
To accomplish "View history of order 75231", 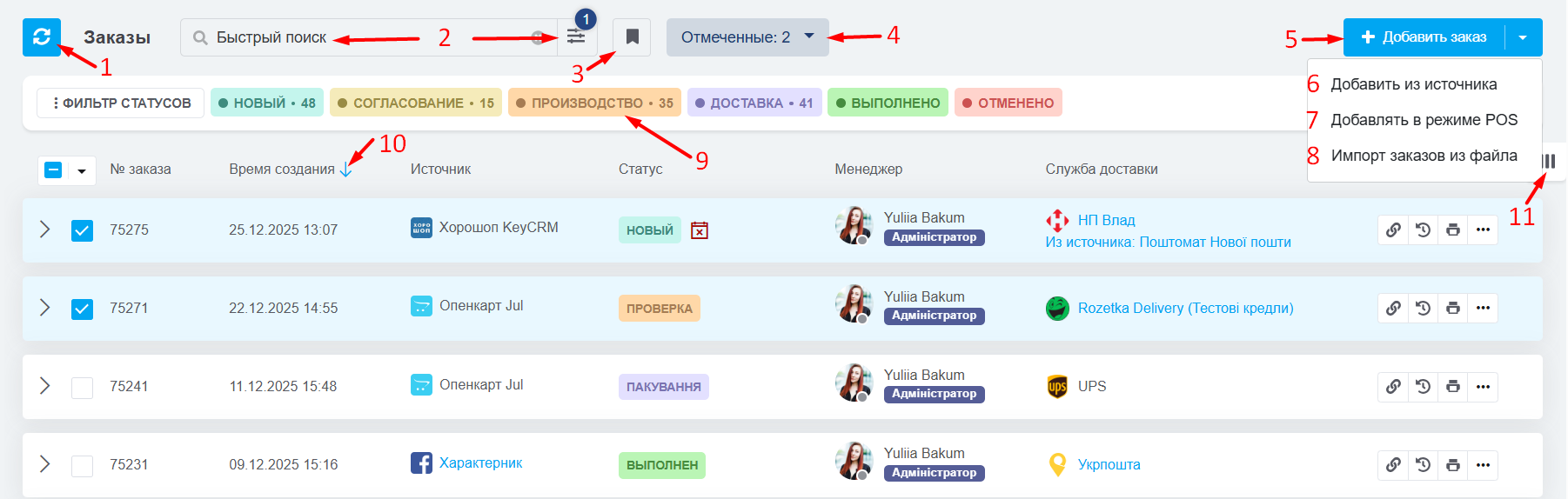I will click(1423, 465).
